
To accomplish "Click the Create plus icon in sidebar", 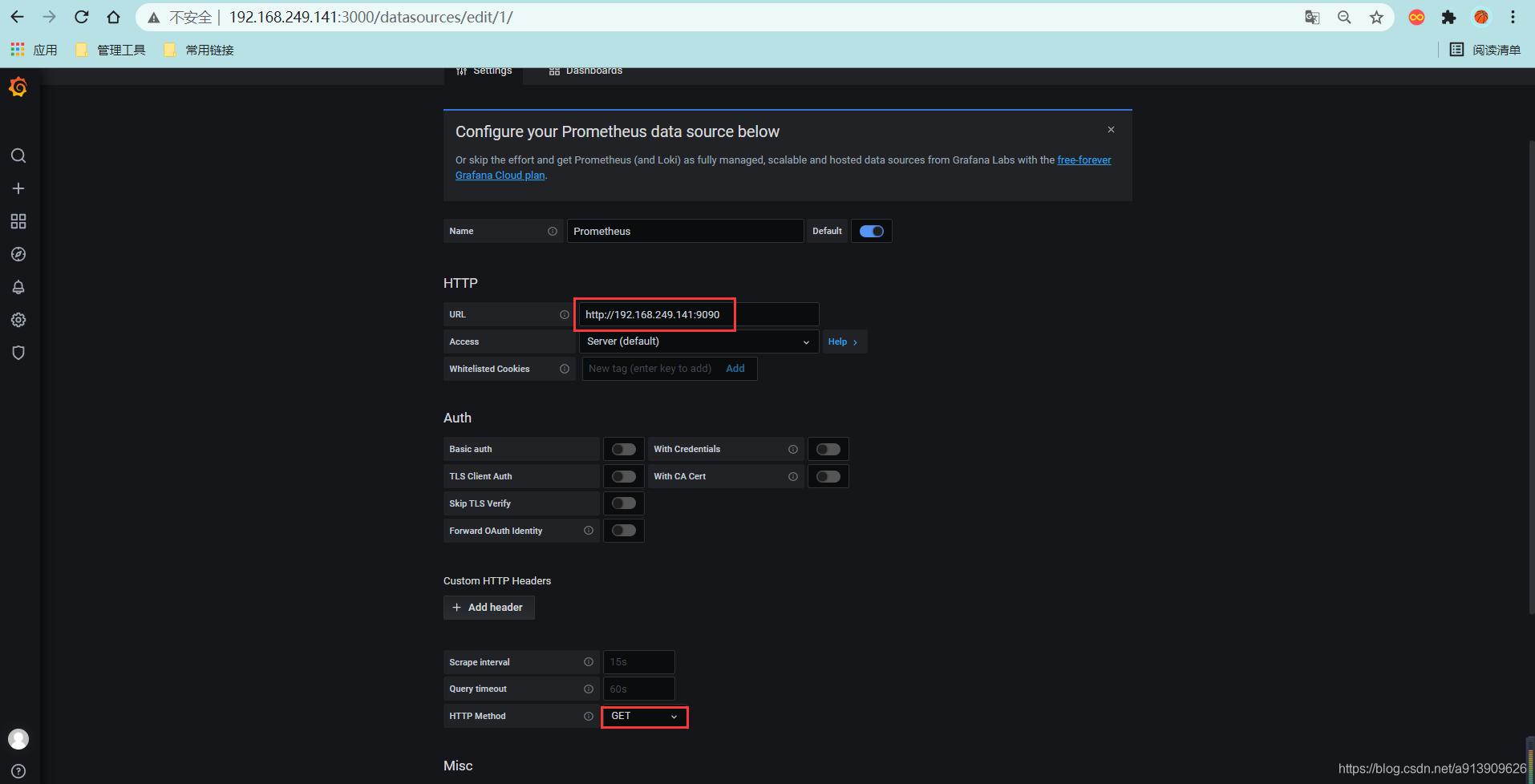I will click(x=18, y=188).
